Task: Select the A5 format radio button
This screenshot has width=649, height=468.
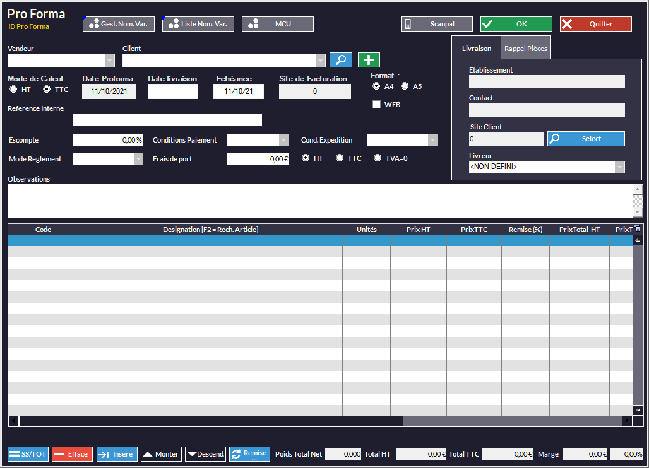Action: click(405, 86)
